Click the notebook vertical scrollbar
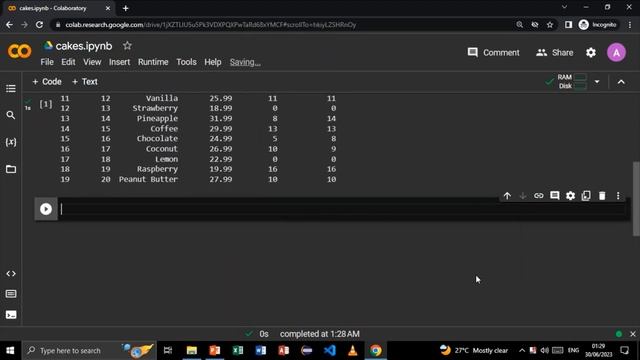 pos(636,198)
